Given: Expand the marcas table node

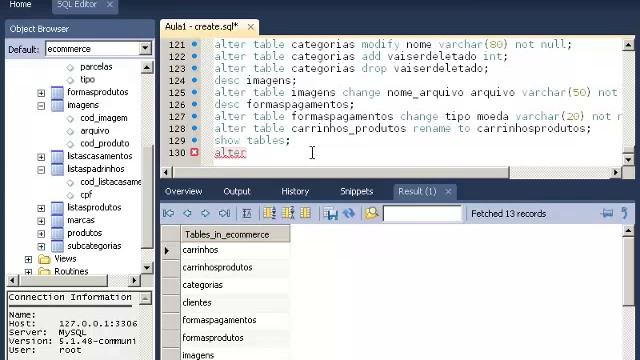Looking at the screenshot, I should coord(41,221).
